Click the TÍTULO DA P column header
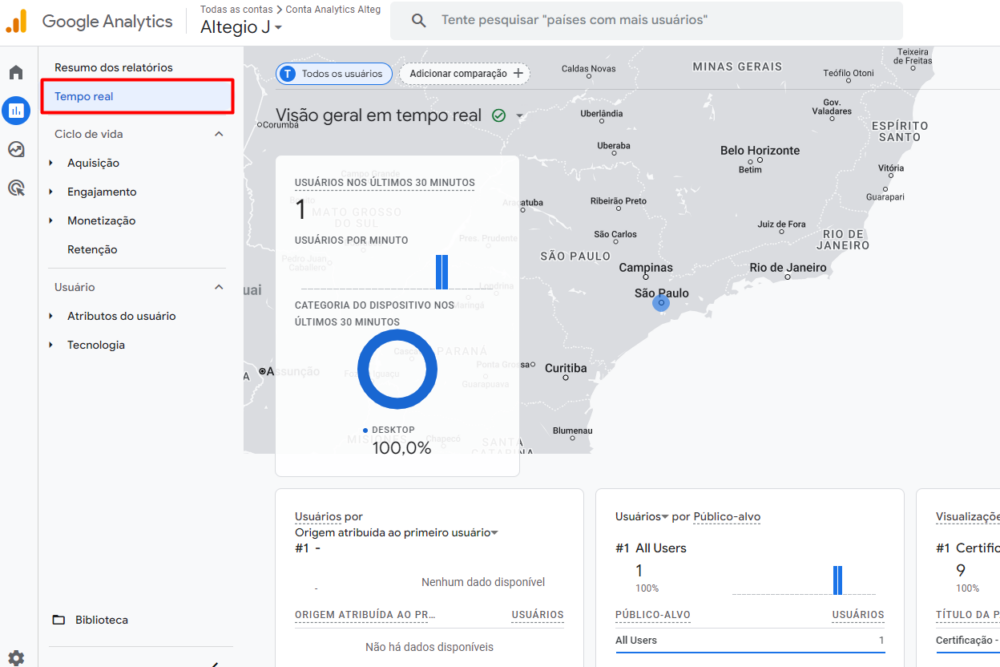The image size is (1000, 667). tap(967, 615)
